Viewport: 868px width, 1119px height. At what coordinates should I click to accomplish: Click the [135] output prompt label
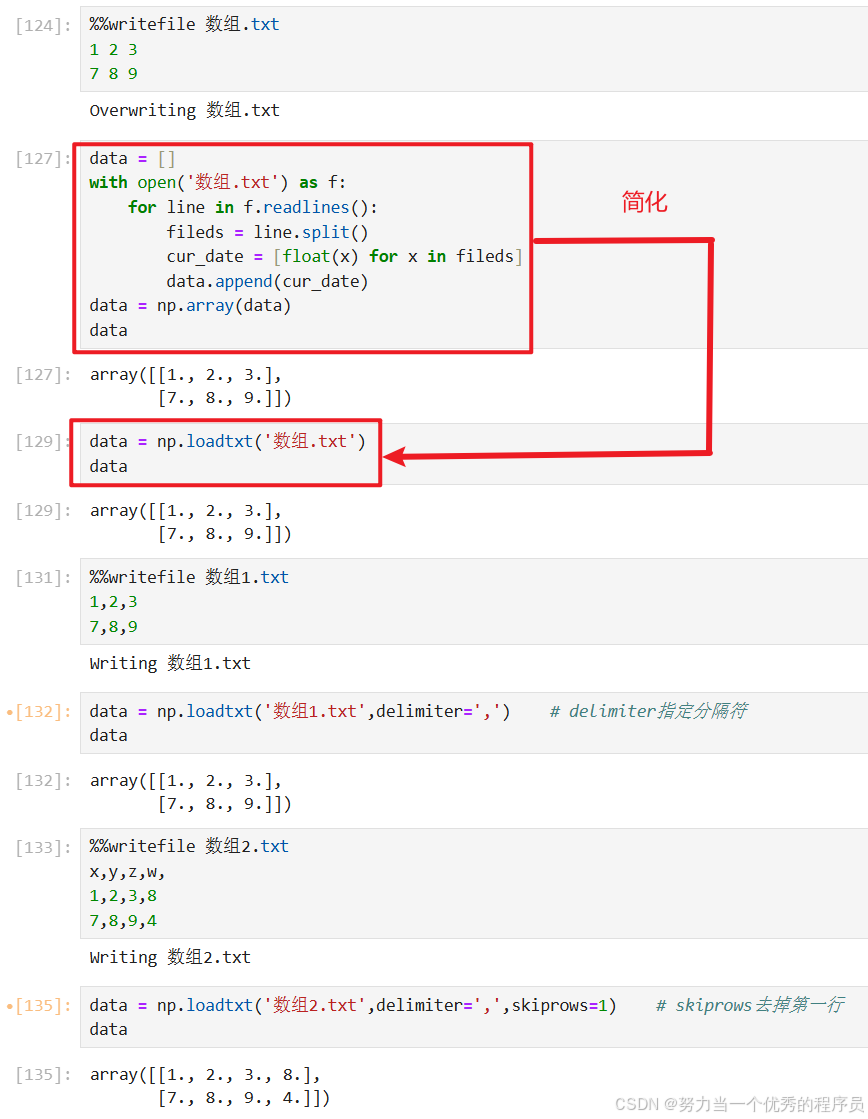click(43, 1075)
